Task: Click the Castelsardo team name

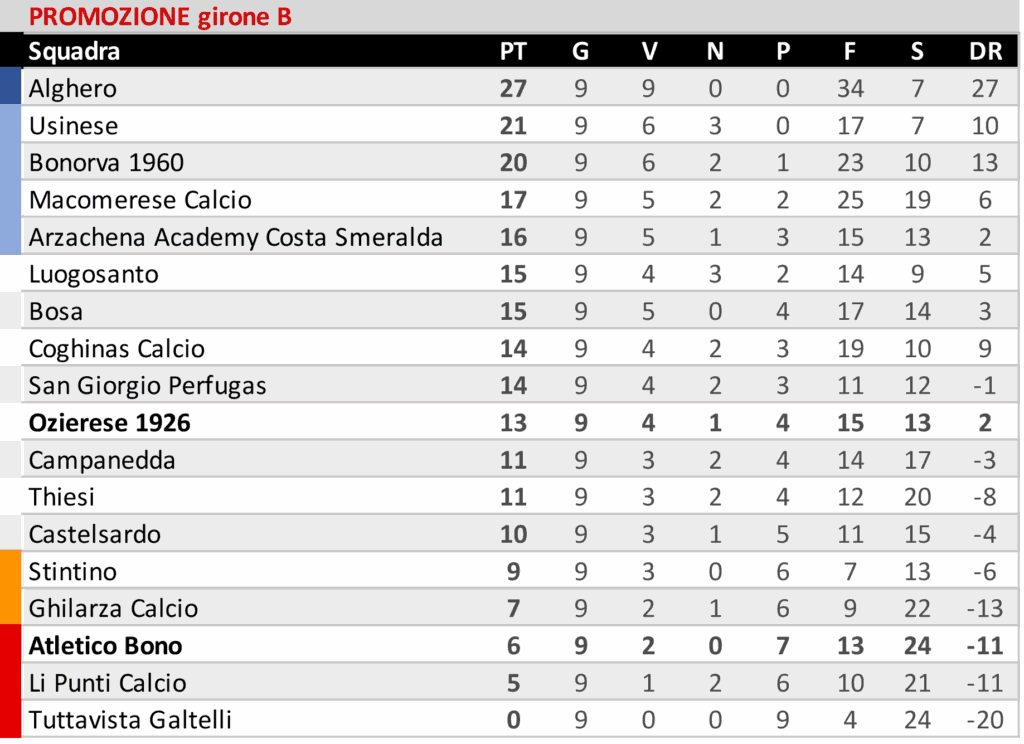Action: point(95,534)
